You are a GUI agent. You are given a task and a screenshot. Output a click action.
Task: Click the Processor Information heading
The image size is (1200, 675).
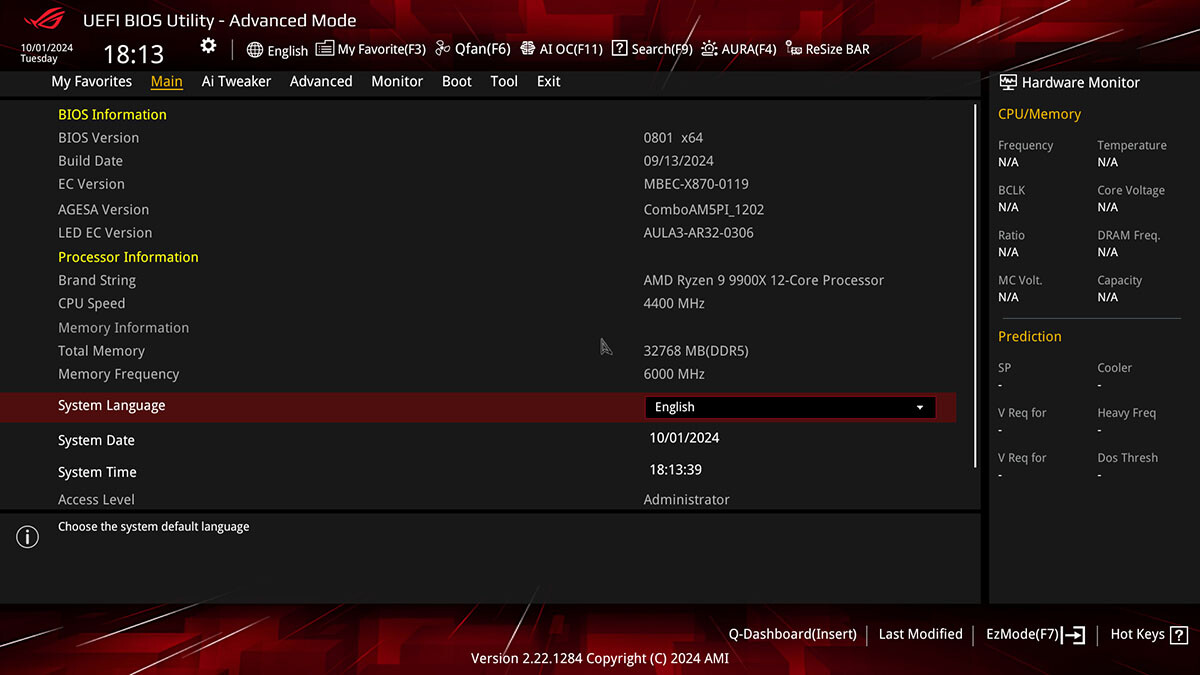pyautogui.click(x=128, y=257)
